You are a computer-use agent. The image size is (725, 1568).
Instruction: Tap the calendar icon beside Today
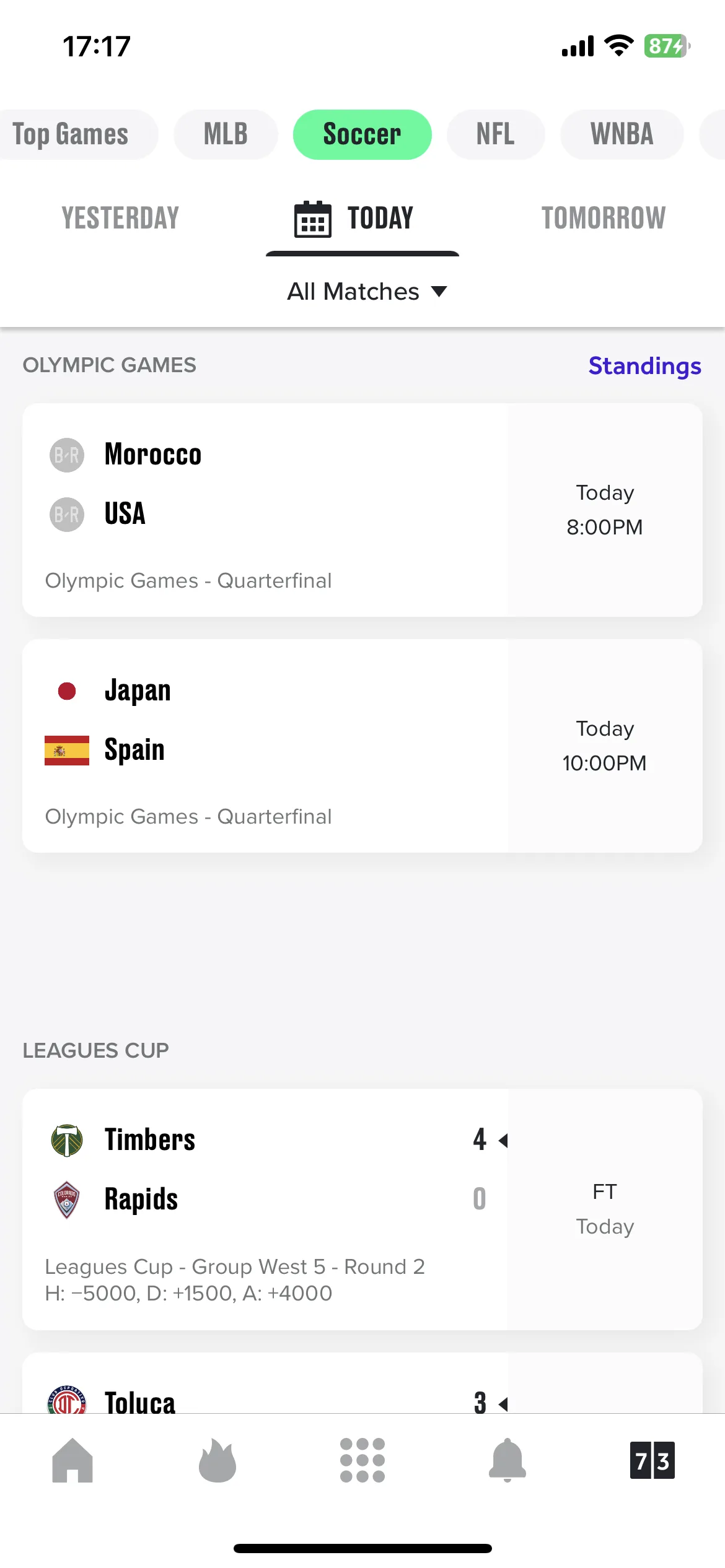pyautogui.click(x=312, y=219)
